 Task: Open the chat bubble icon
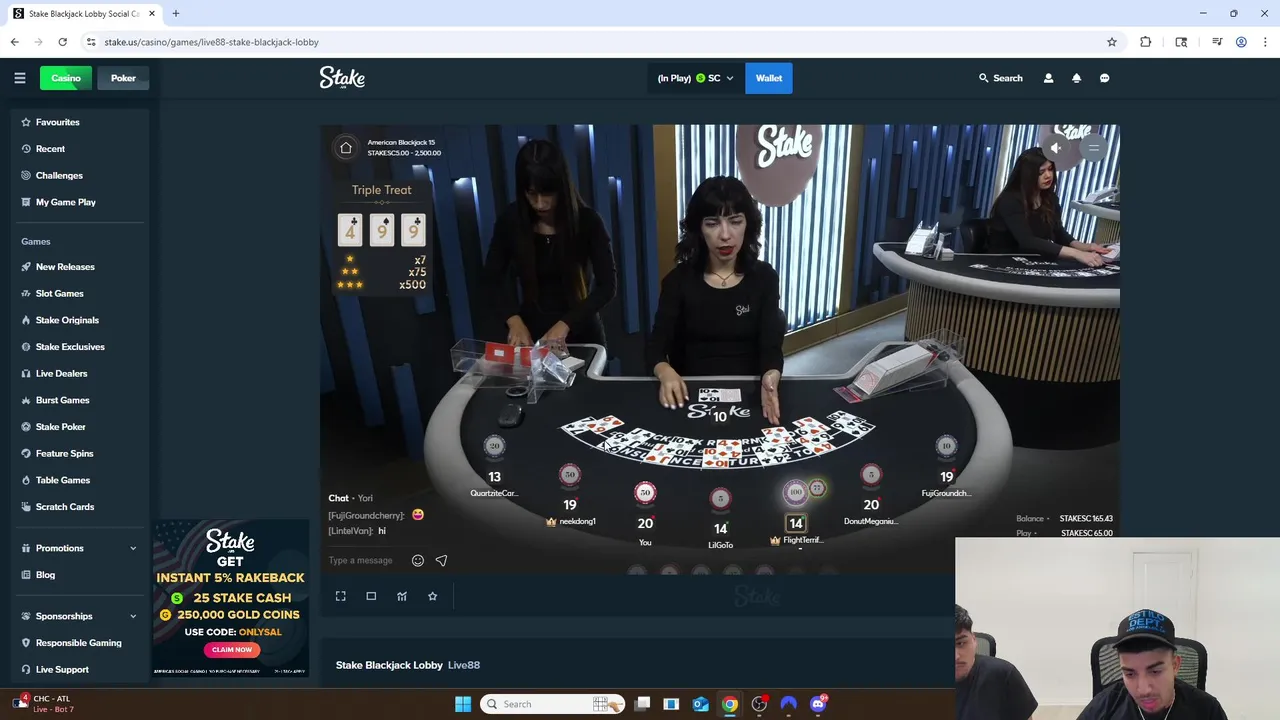1104,78
